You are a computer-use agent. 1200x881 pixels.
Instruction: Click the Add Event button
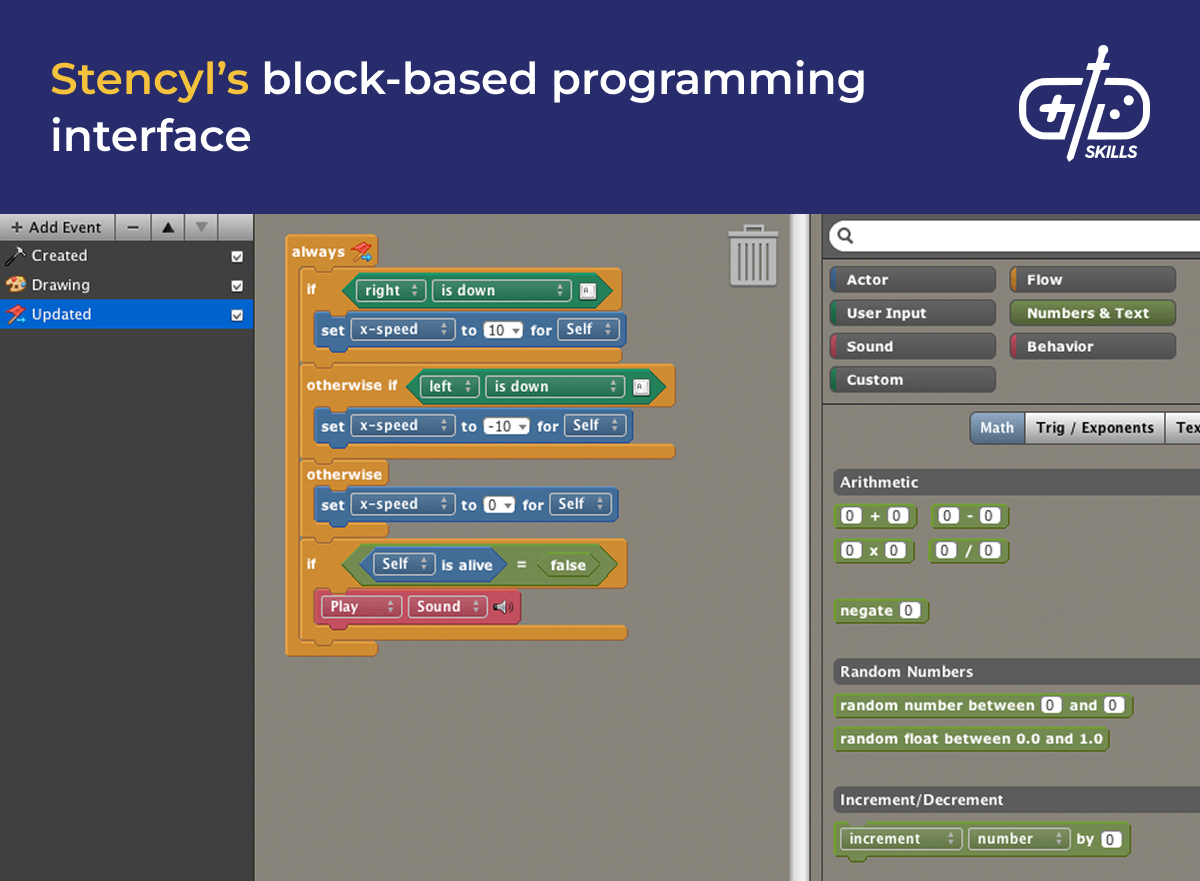[x=57, y=227]
